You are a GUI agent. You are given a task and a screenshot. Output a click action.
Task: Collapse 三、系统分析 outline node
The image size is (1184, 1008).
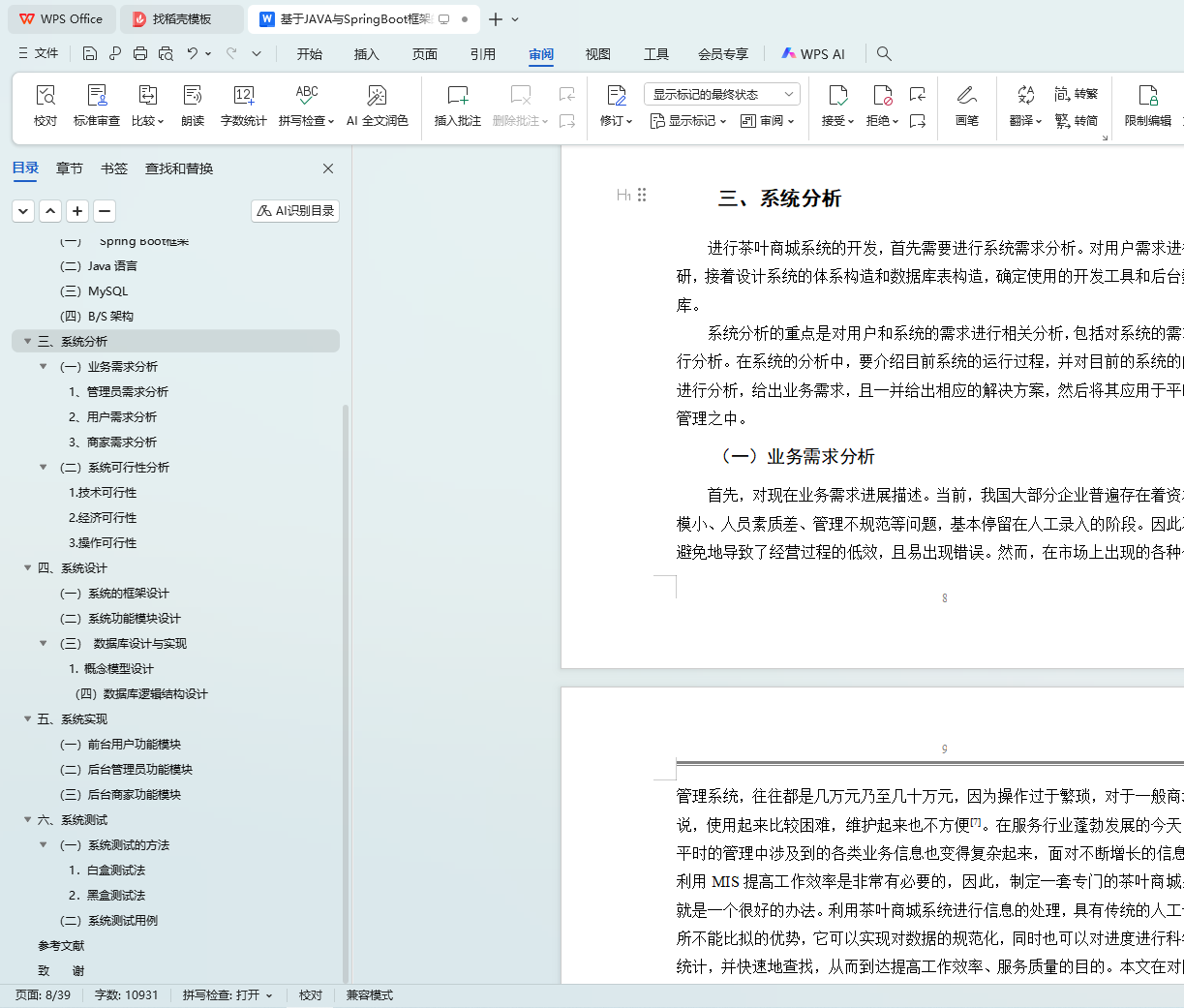point(28,341)
